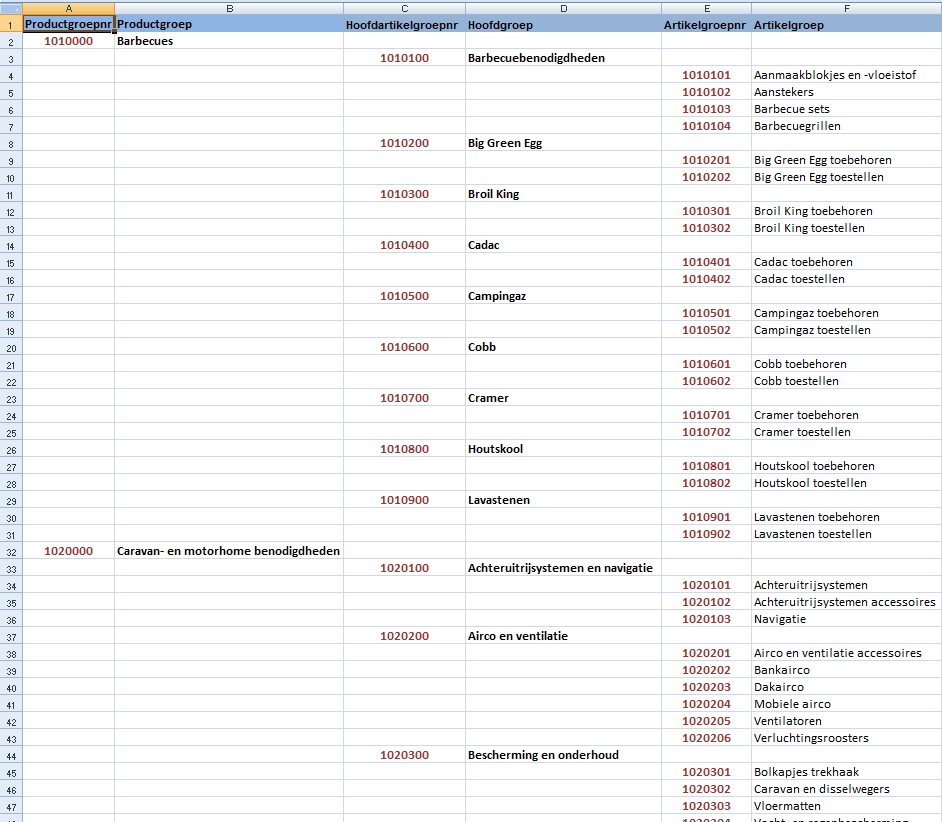Select Big Green Egg toestellen cell
This screenshot has width=942, height=822.
tap(846, 177)
